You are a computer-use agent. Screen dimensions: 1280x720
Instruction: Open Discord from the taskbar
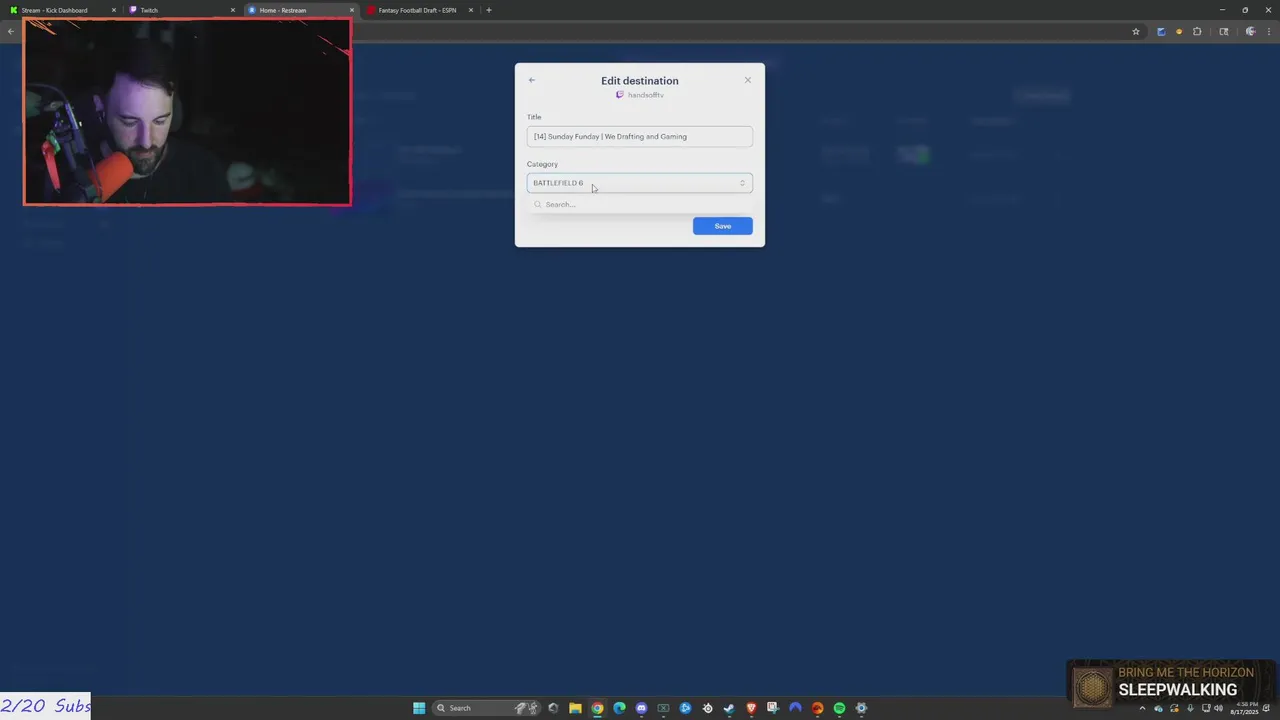(x=641, y=708)
